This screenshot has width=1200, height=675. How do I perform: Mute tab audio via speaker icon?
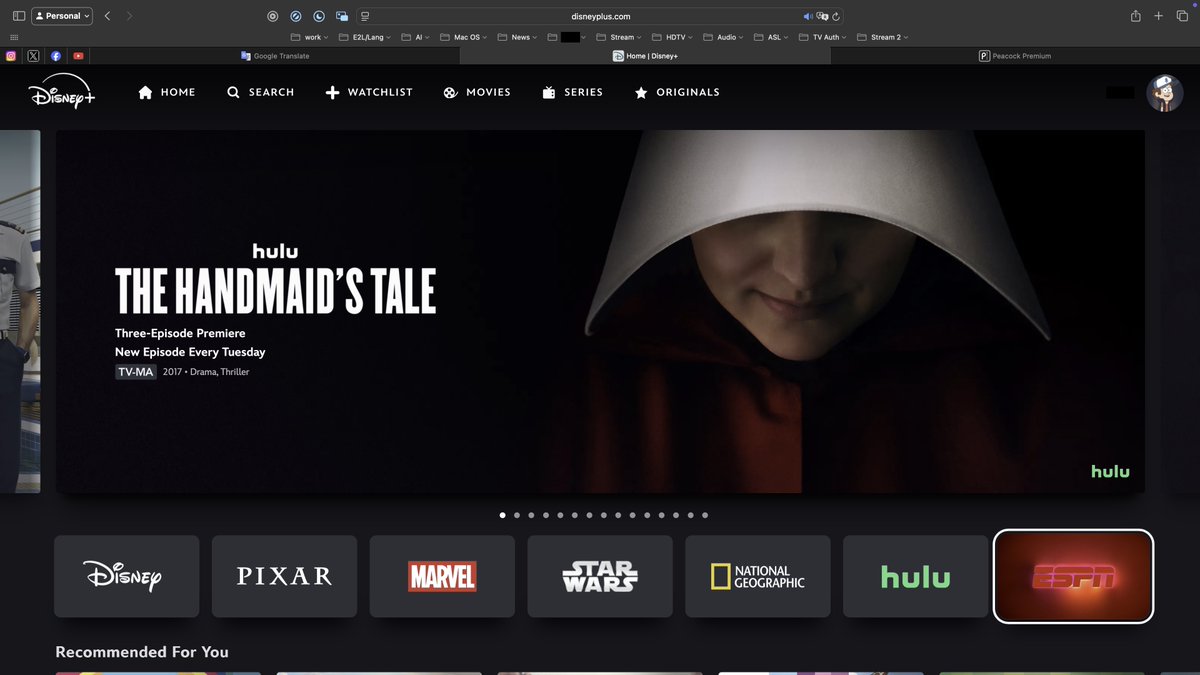(x=808, y=16)
